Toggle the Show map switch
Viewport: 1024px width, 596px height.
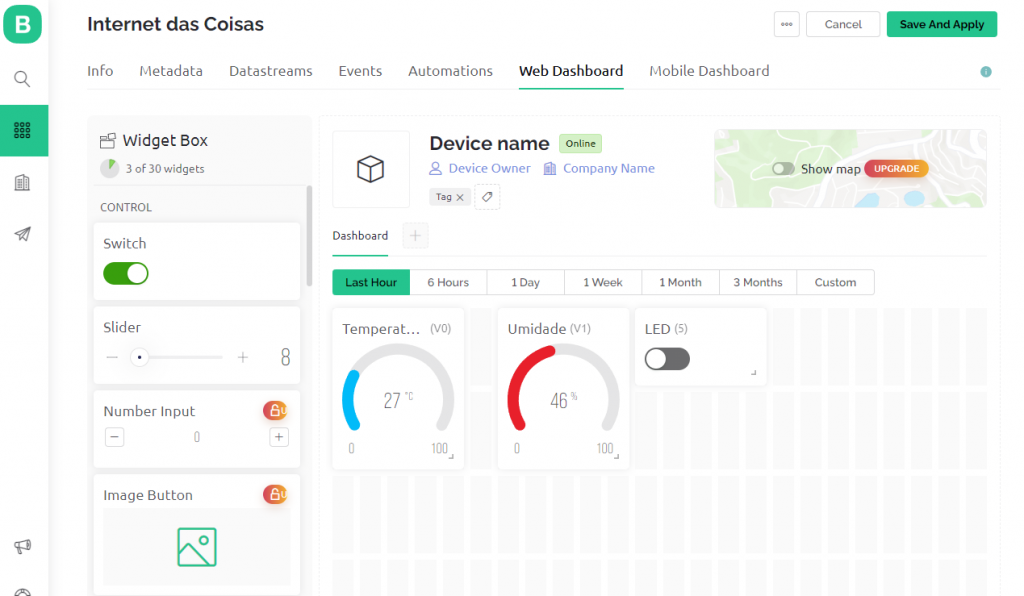click(x=783, y=168)
